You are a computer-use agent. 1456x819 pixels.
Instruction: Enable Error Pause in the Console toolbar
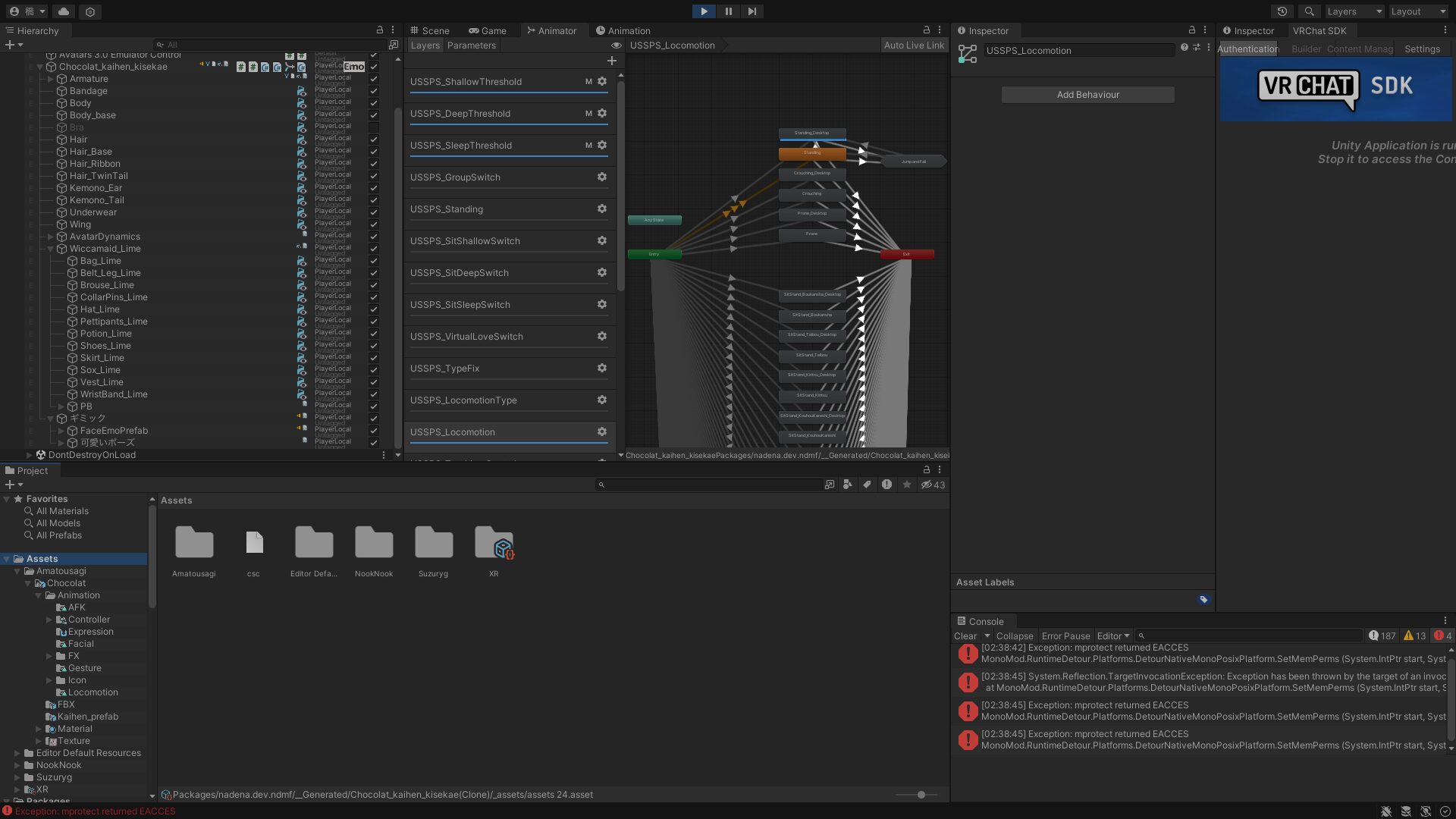pyautogui.click(x=1065, y=635)
